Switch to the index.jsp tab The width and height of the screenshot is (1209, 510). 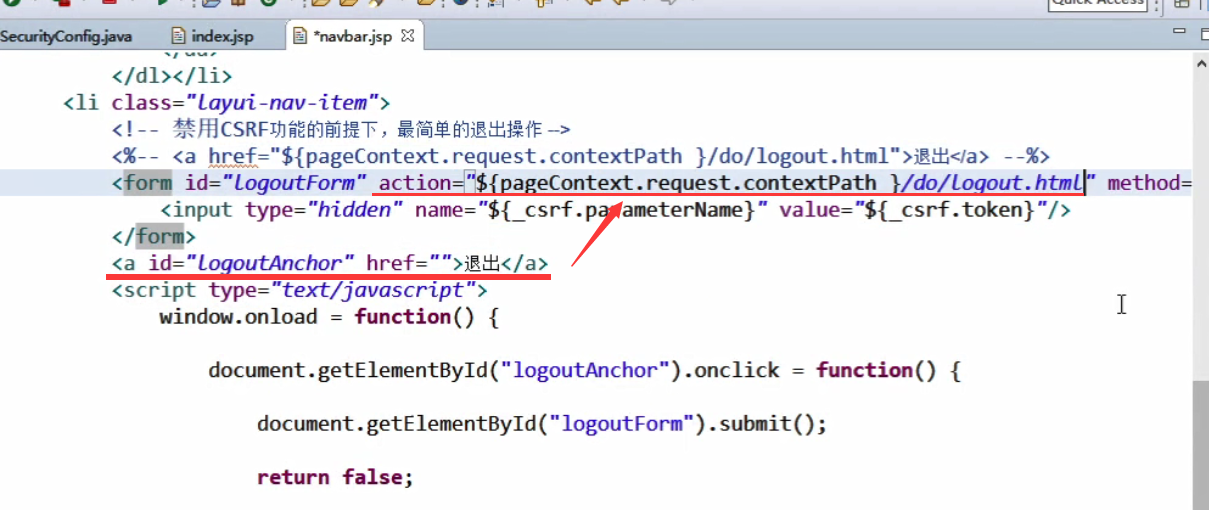(x=212, y=36)
